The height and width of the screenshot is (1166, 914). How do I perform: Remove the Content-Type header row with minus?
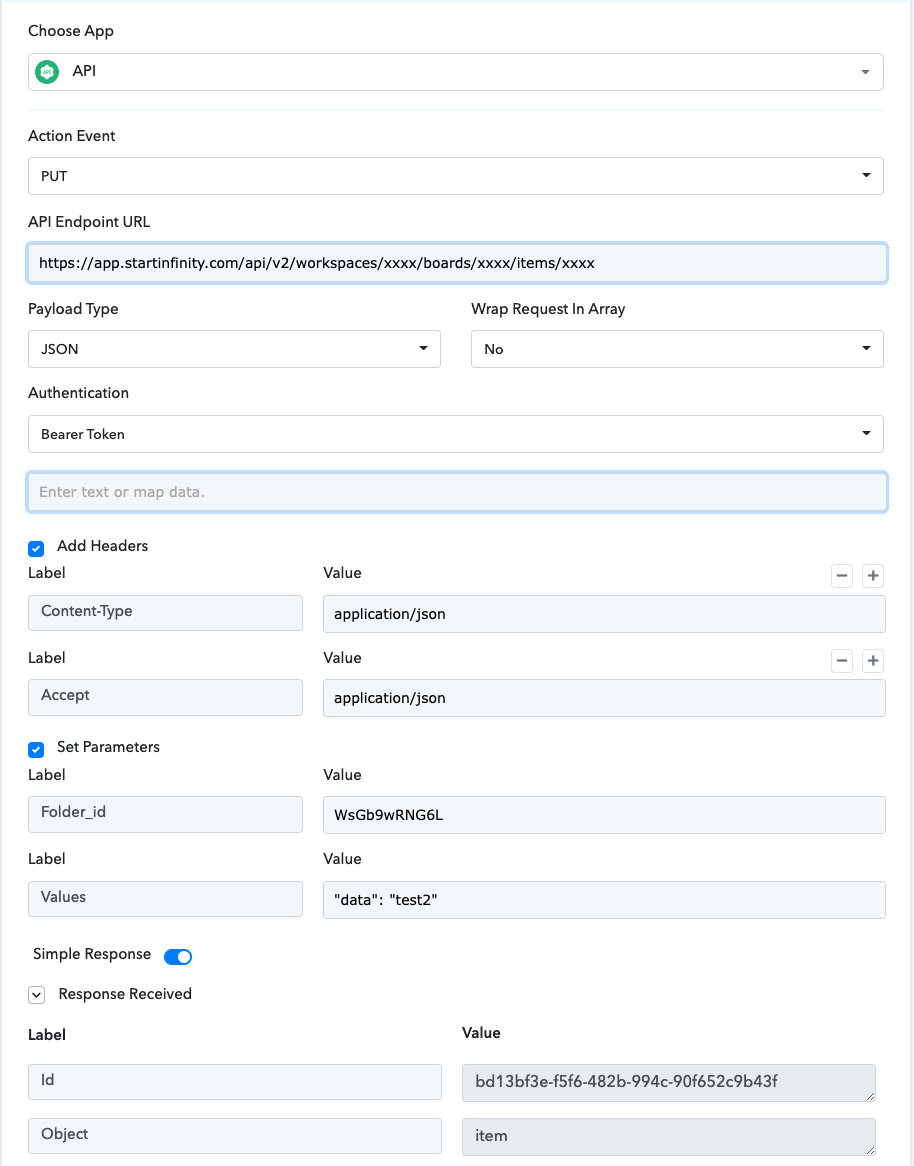click(x=842, y=576)
